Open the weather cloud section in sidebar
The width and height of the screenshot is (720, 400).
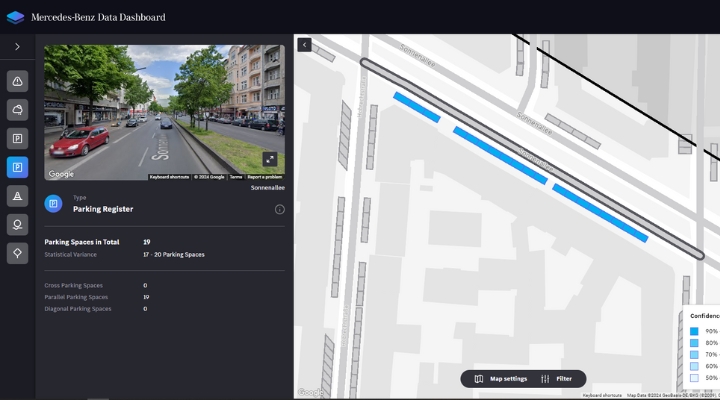coord(17,110)
